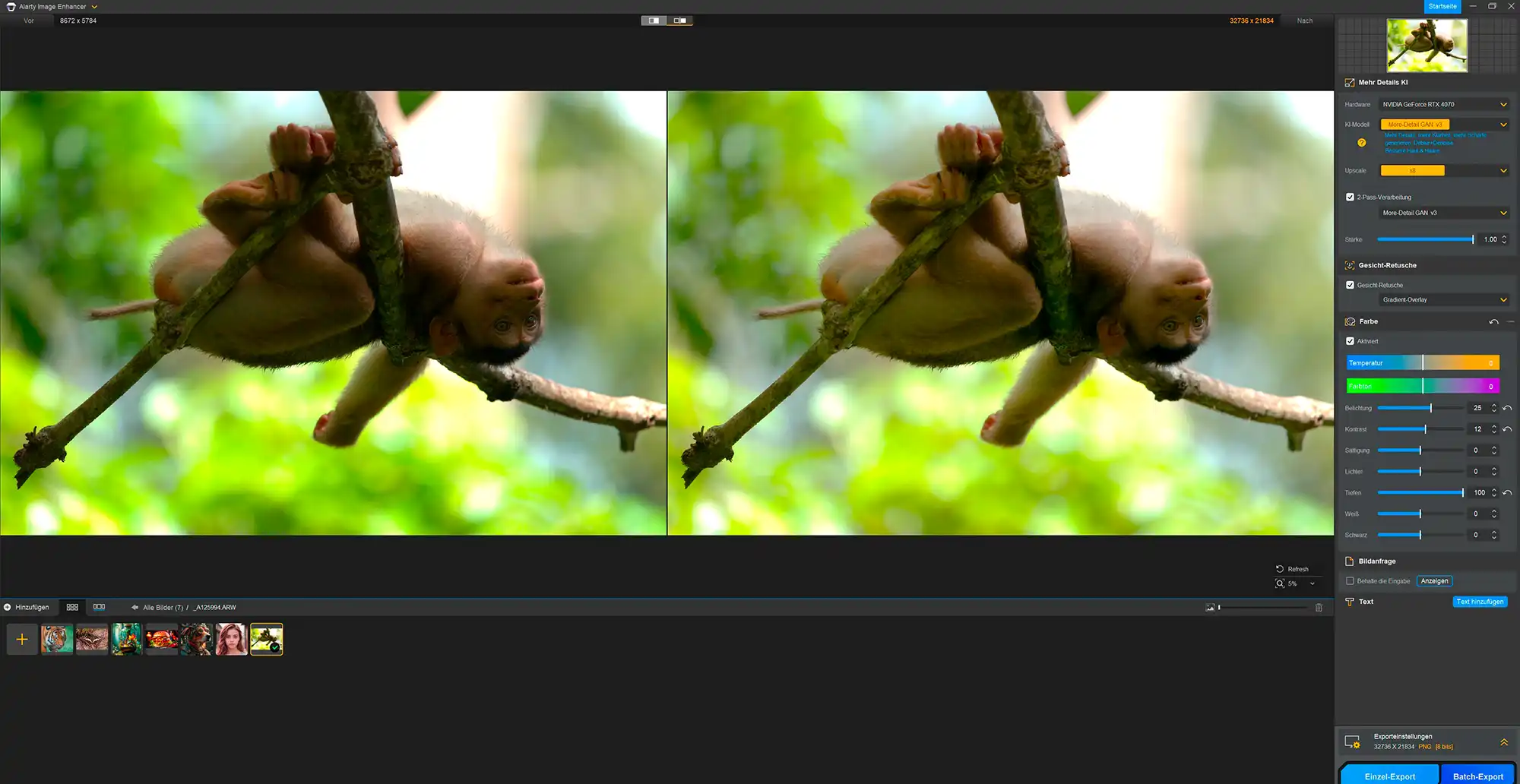Image resolution: width=1520 pixels, height=784 pixels.
Task: Click the Refresh preview icon
Action: [x=1280, y=569]
